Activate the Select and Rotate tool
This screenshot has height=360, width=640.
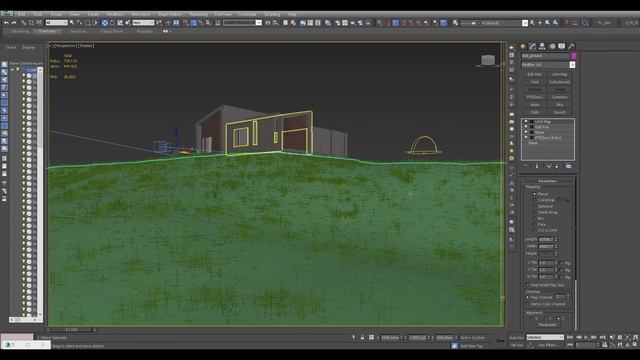113,23
